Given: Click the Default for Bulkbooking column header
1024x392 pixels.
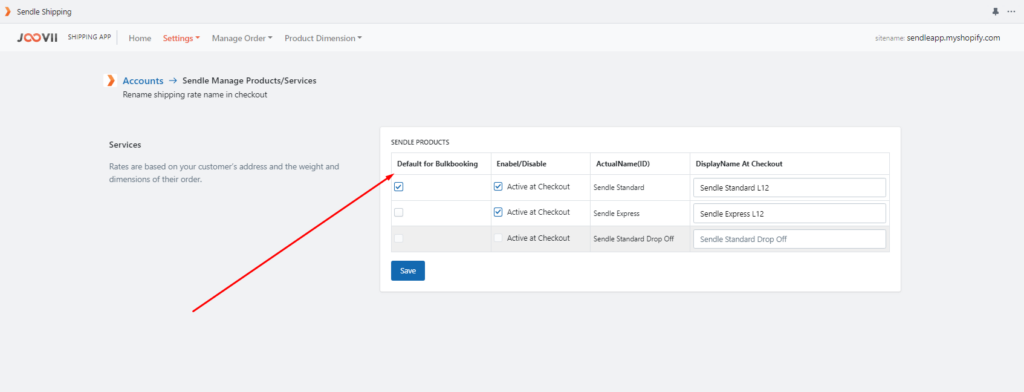Looking at the screenshot, I should click(438, 164).
